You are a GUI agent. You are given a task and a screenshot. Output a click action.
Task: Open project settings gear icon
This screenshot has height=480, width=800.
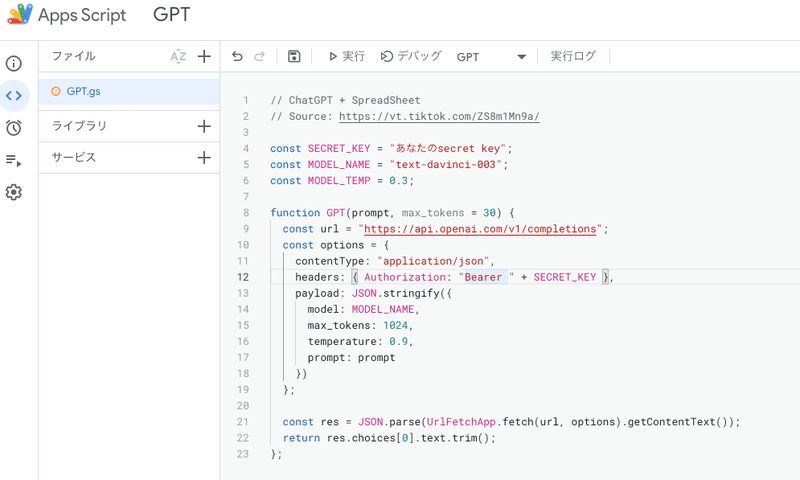14,192
